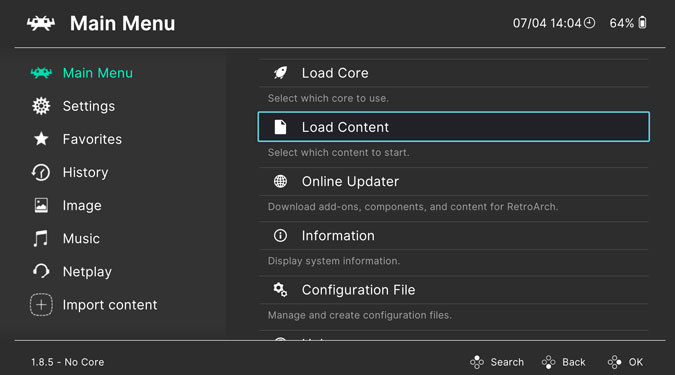Click 'Download add-ons, components' description text
Image resolution: width=675 pixels, height=375 pixels.
(x=413, y=207)
